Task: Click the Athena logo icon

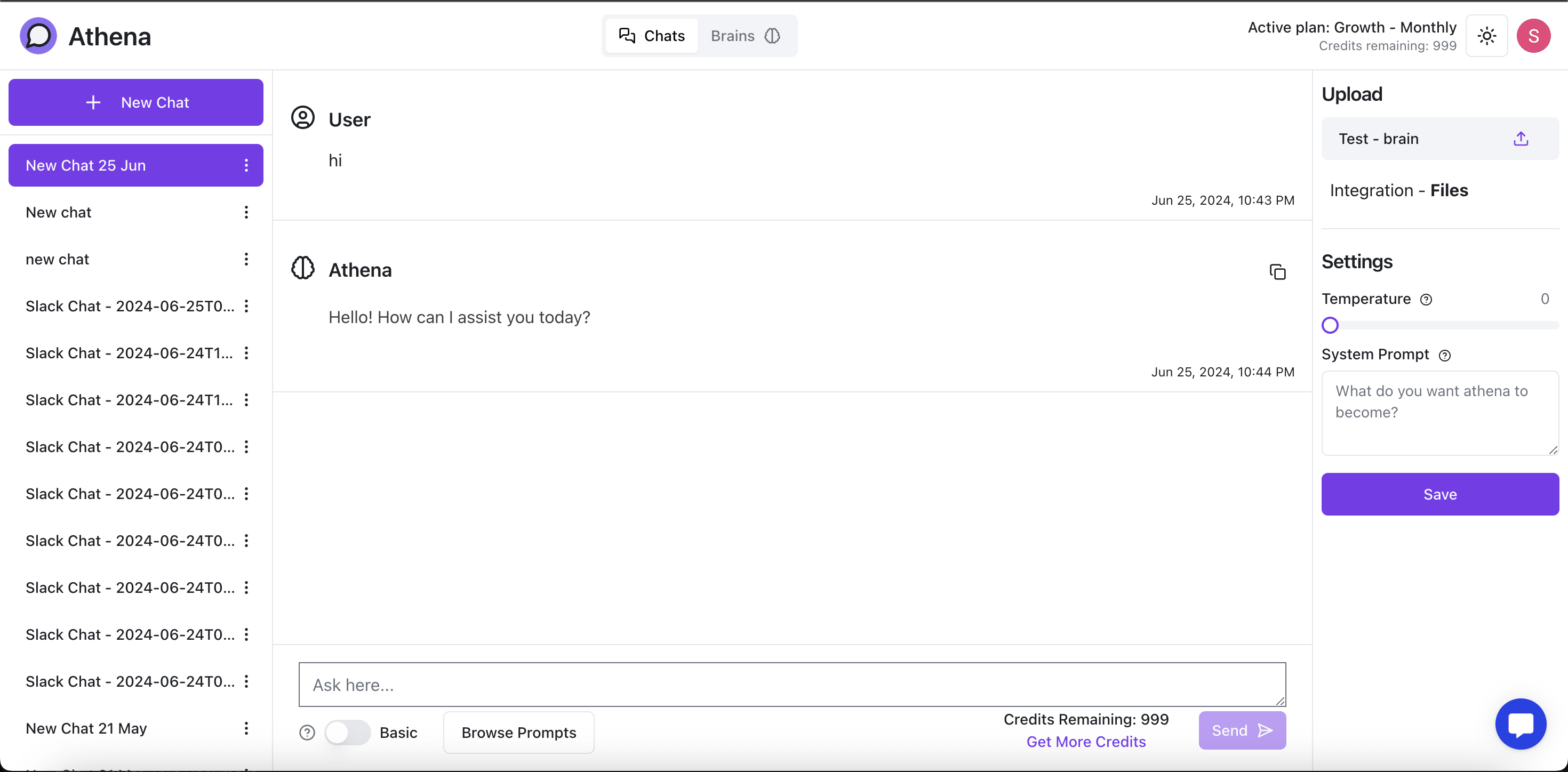Action: tap(38, 36)
